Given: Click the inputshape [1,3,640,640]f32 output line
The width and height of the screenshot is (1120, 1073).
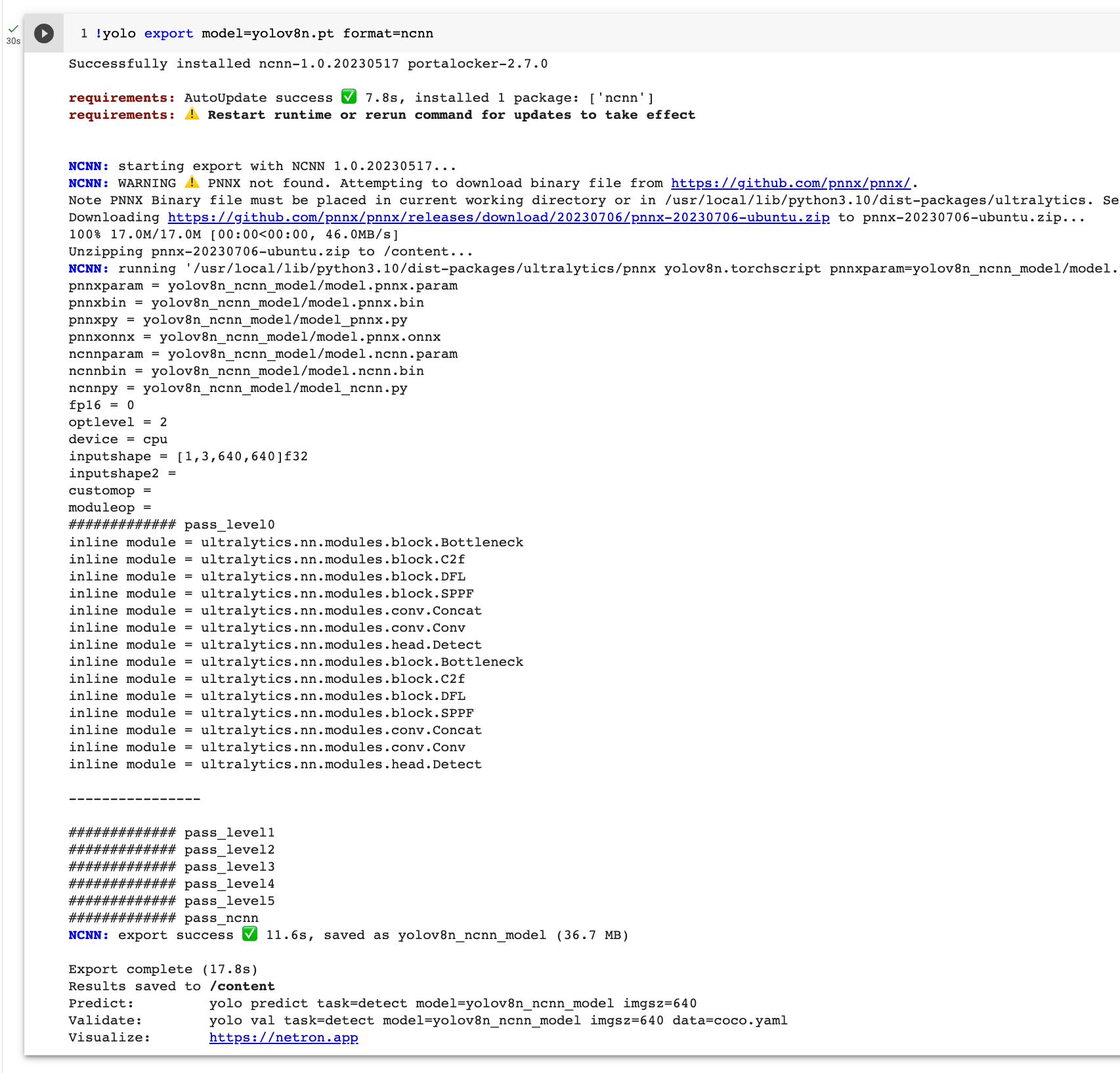Looking at the screenshot, I should point(187,456).
